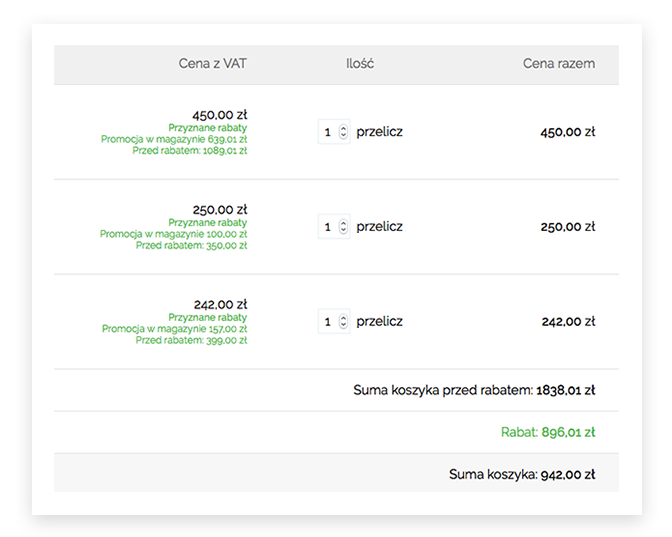Image resolution: width=672 pixels, height=537 pixels.
Task: Increase quantity arrow for the 450,00 zł item
Action: (343, 129)
